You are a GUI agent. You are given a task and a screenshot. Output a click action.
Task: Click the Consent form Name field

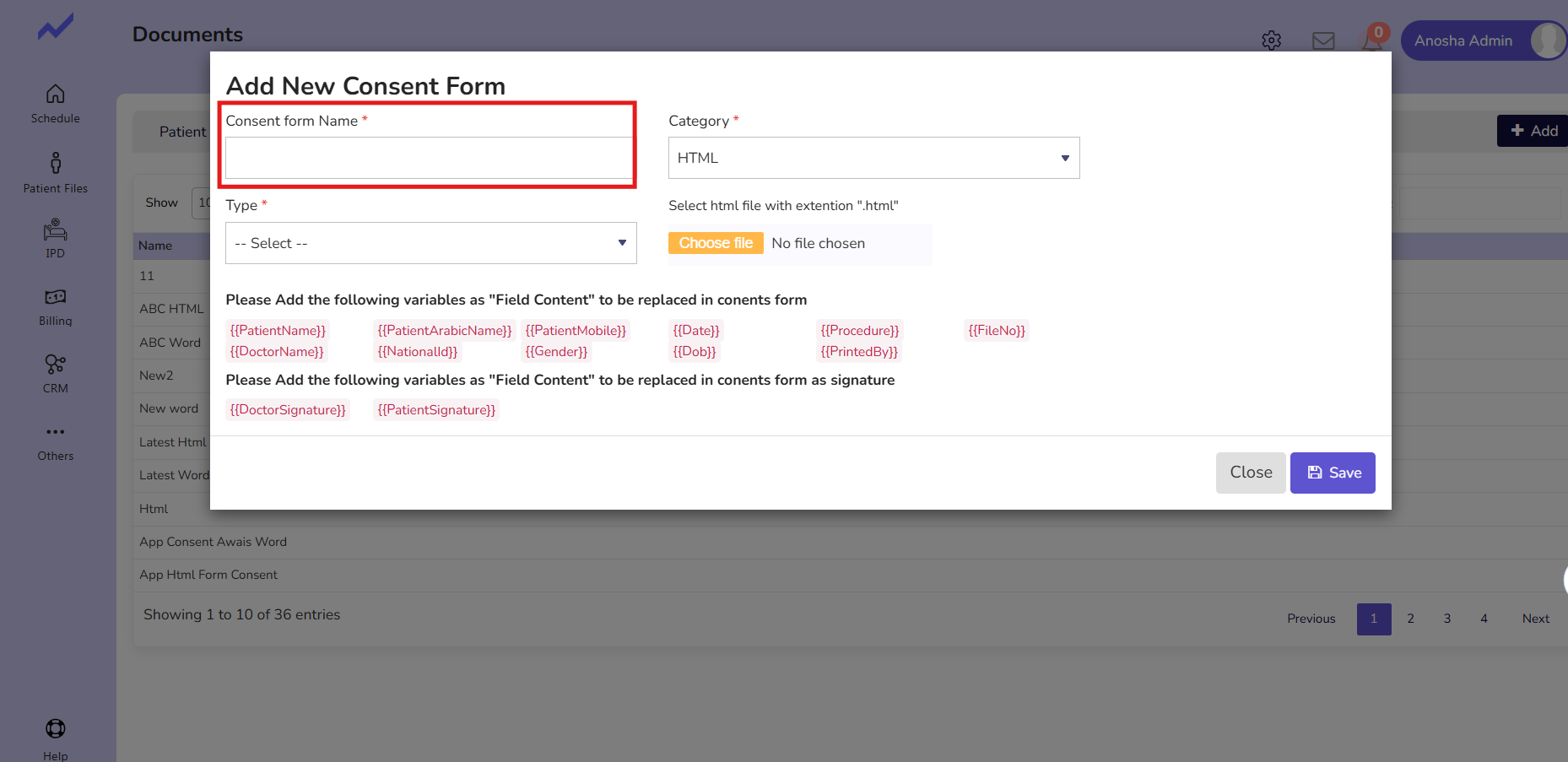[429, 158]
